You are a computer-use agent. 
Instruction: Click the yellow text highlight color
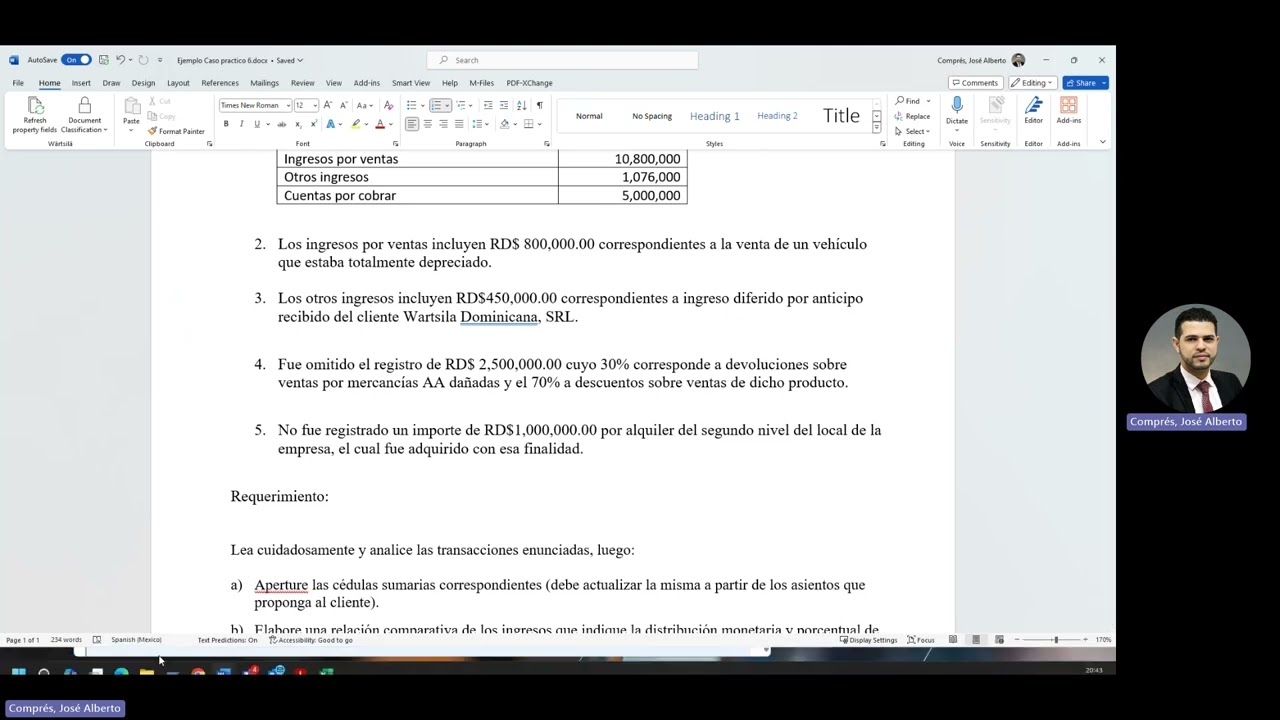pos(355,124)
